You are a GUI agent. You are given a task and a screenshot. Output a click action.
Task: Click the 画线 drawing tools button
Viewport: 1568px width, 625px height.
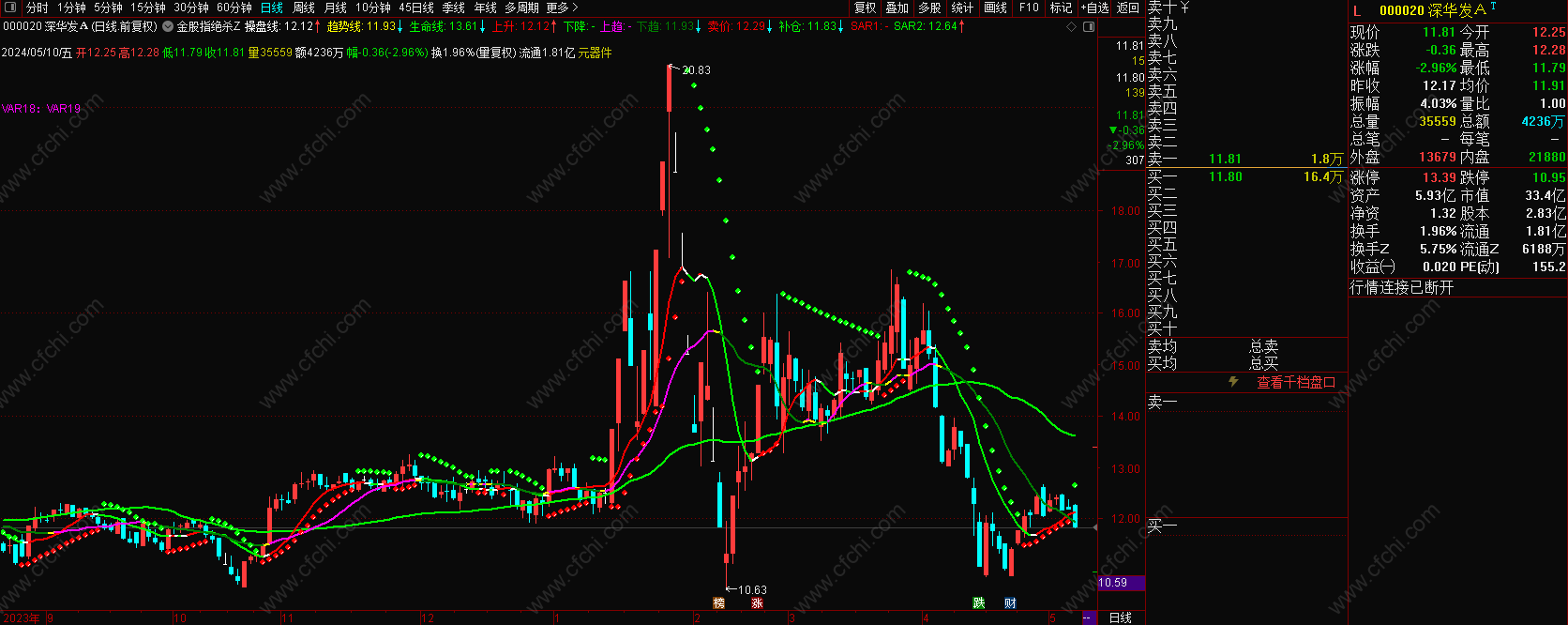coord(995,8)
